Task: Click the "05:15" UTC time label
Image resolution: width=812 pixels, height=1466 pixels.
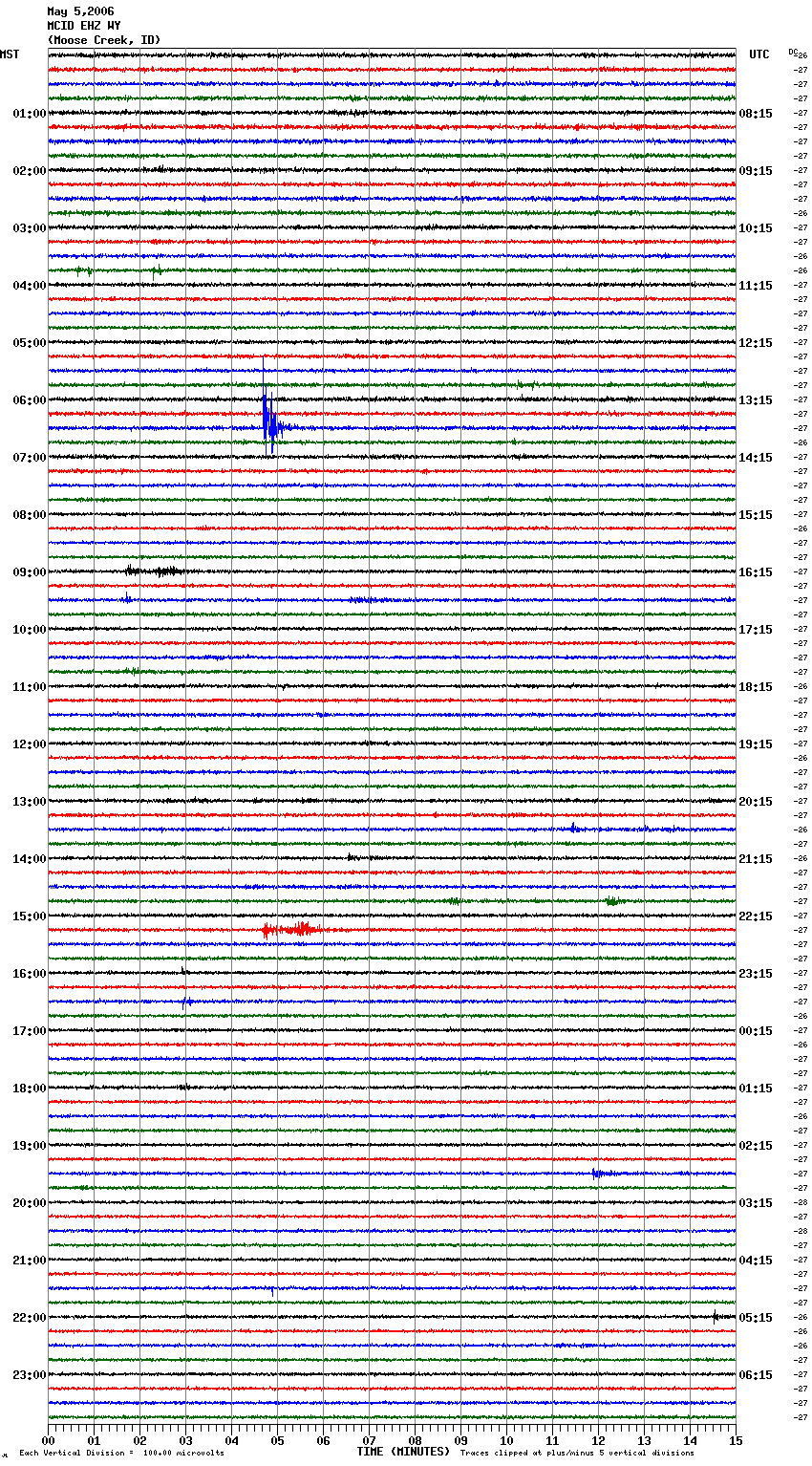Action: pyautogui.click(x=756, y=1318)
